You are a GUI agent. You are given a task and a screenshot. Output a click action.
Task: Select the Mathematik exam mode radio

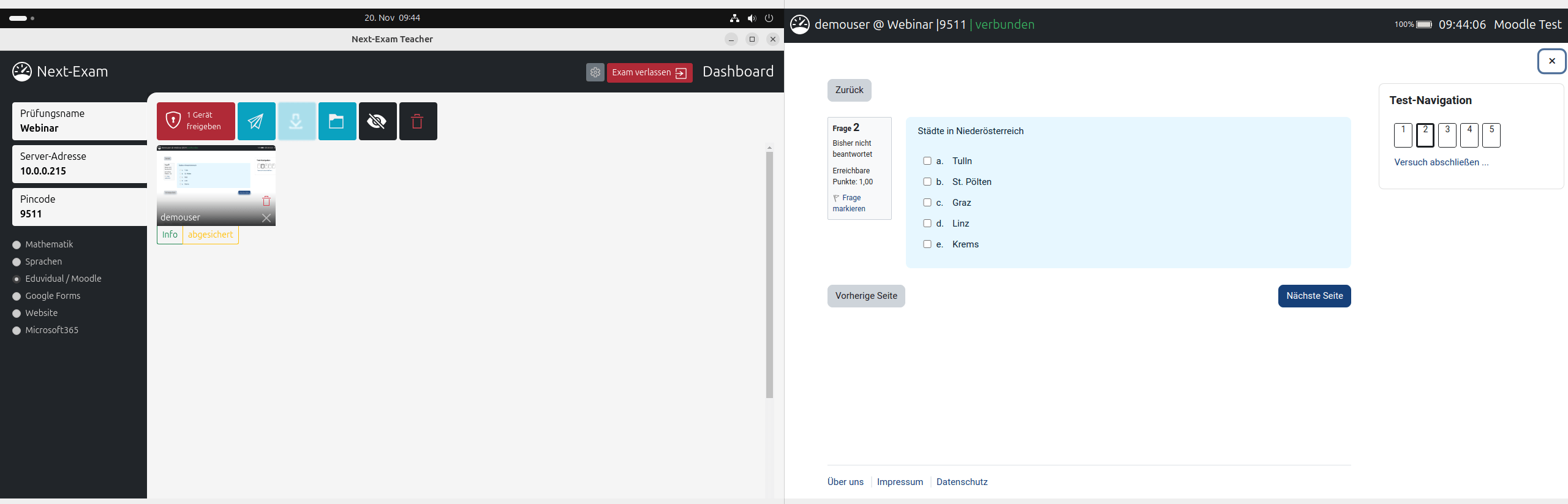17,245
